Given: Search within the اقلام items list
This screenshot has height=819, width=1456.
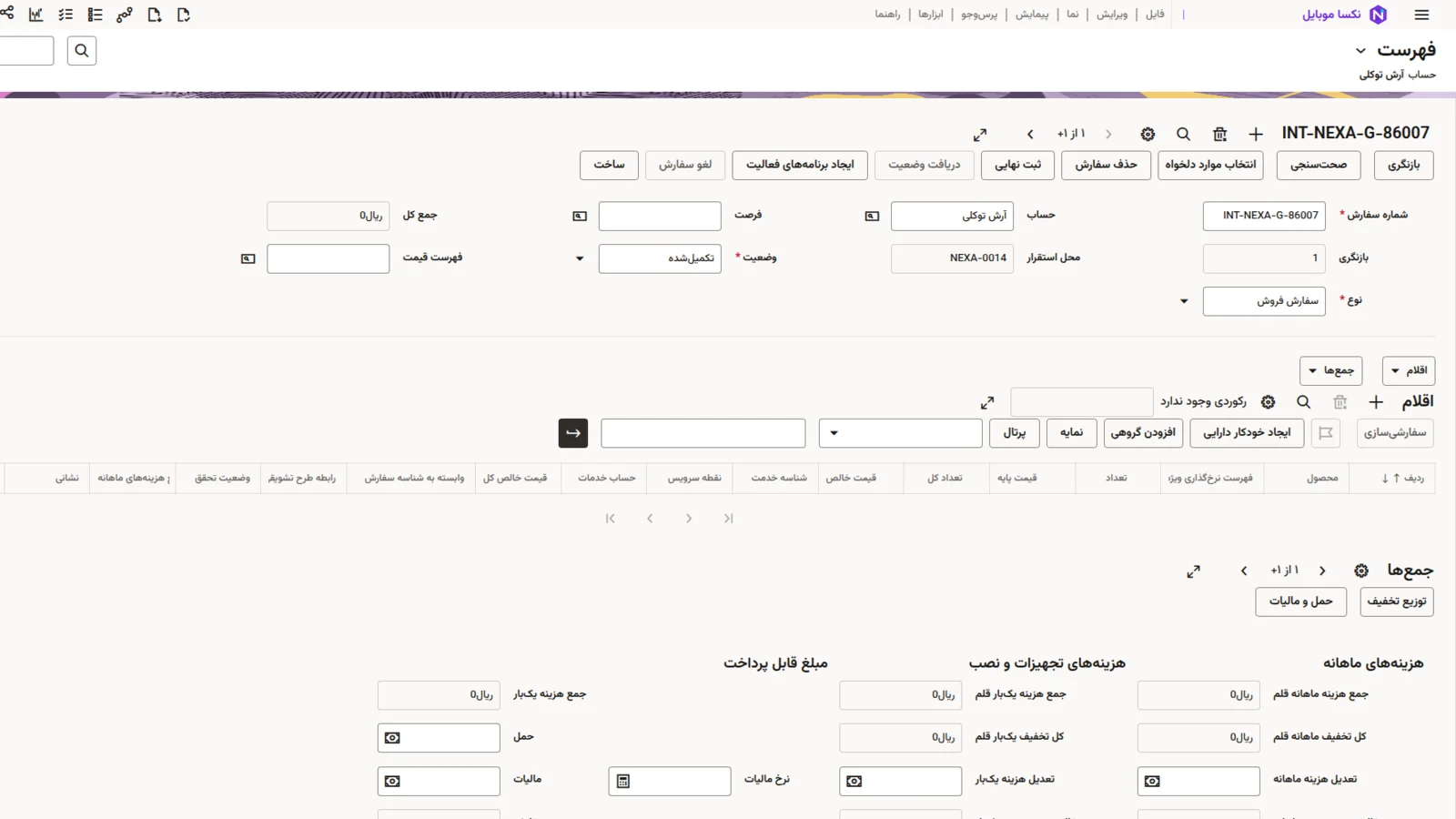Looking at the screenshot, I should [1304, 402].
